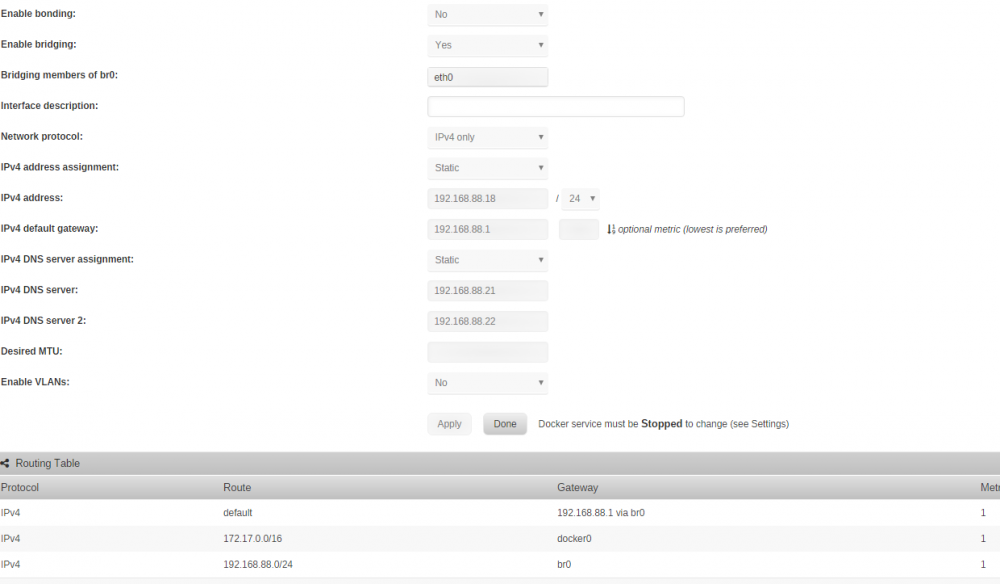Select the 172.17.0.0/16 route cell
1000x584 pixels.
tap(253, 539)
